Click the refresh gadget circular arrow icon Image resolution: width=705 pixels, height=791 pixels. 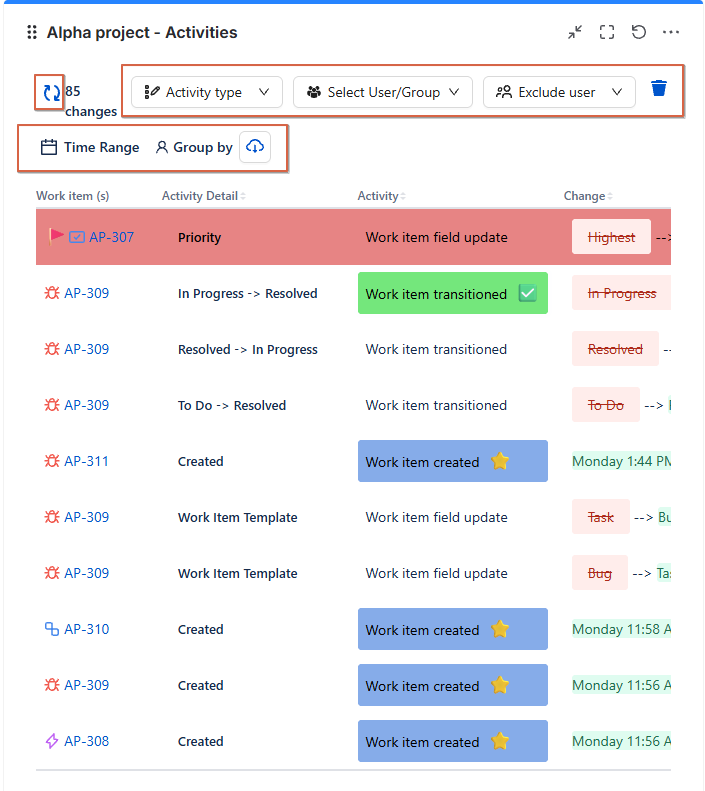(x=639, y=32)
